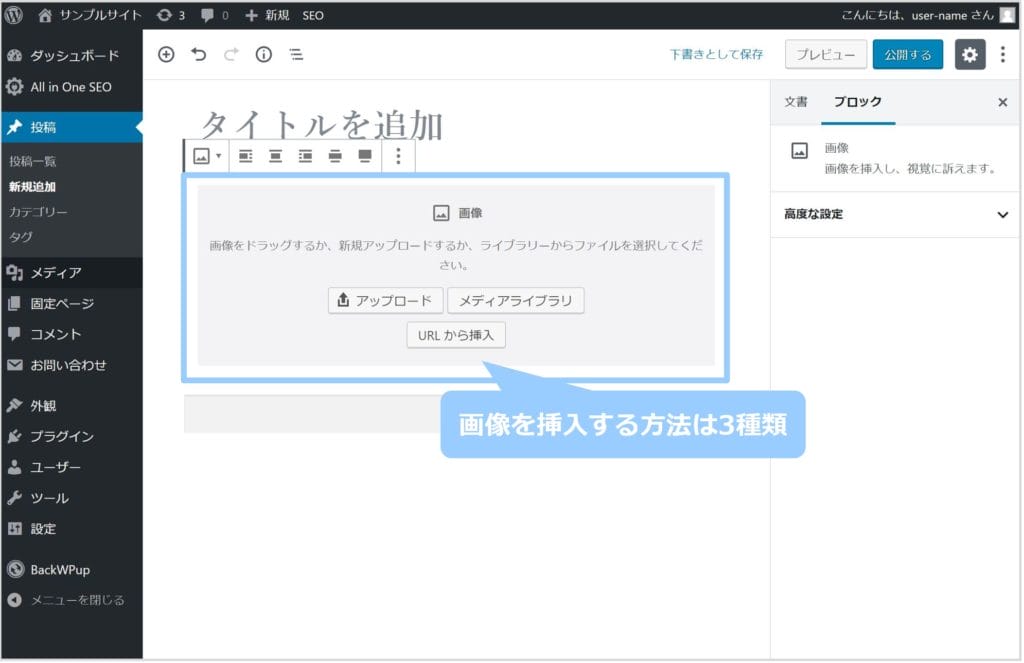Set image to full width

pos(365,156)
